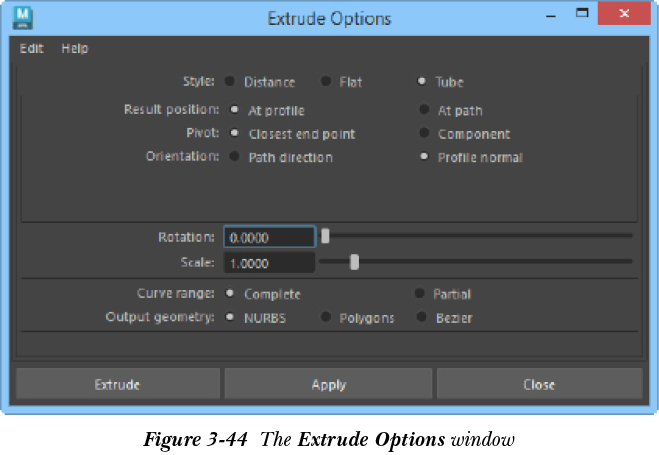Click the Rotation slider handle
The height and width of the screenshot is (455, 659).
[x=325, y=237]
